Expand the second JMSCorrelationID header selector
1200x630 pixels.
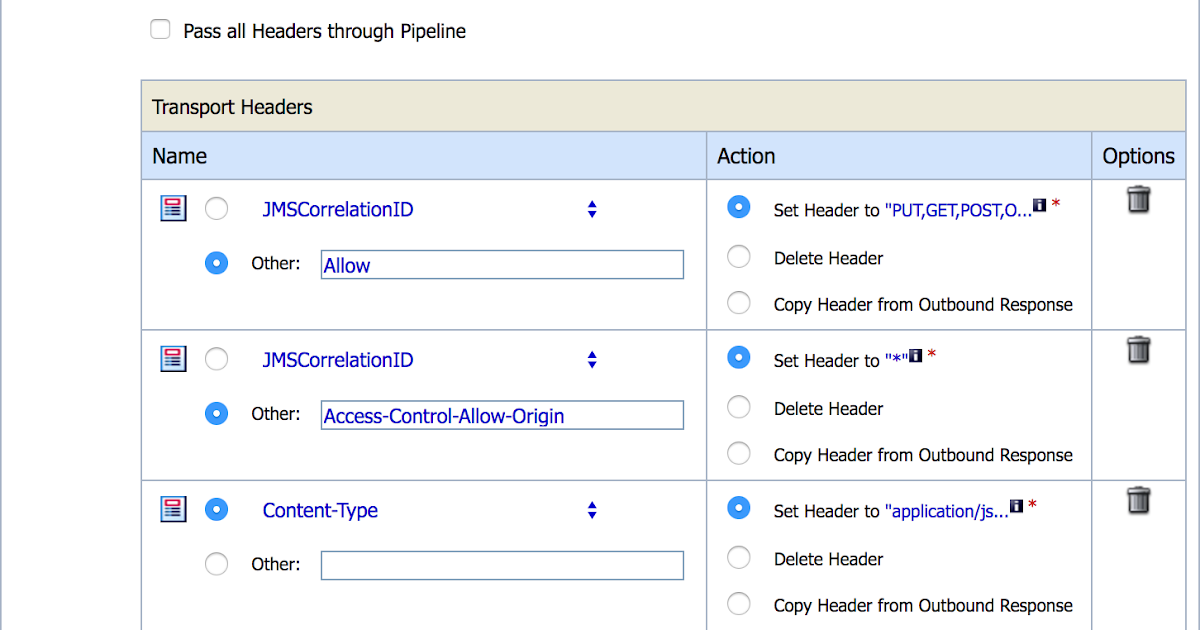(x=591, y=359)
